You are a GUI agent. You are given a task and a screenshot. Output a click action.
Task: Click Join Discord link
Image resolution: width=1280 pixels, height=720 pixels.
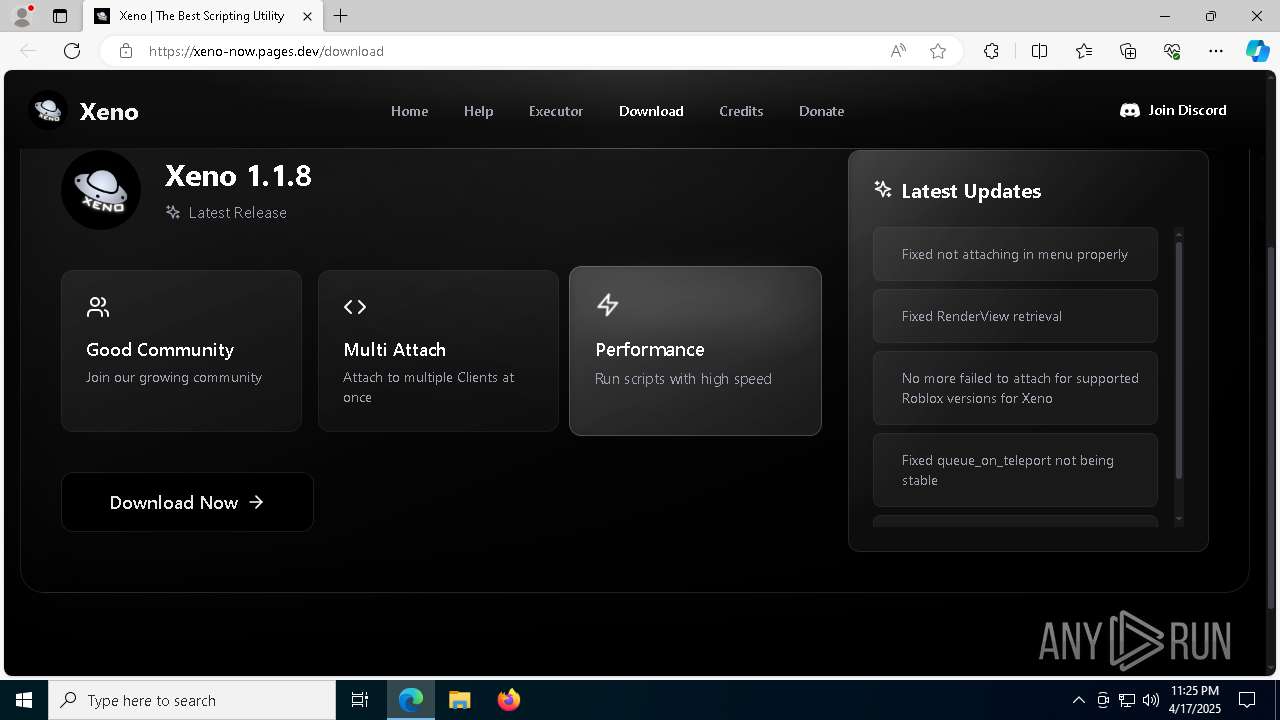click(x=1173, y=110)
